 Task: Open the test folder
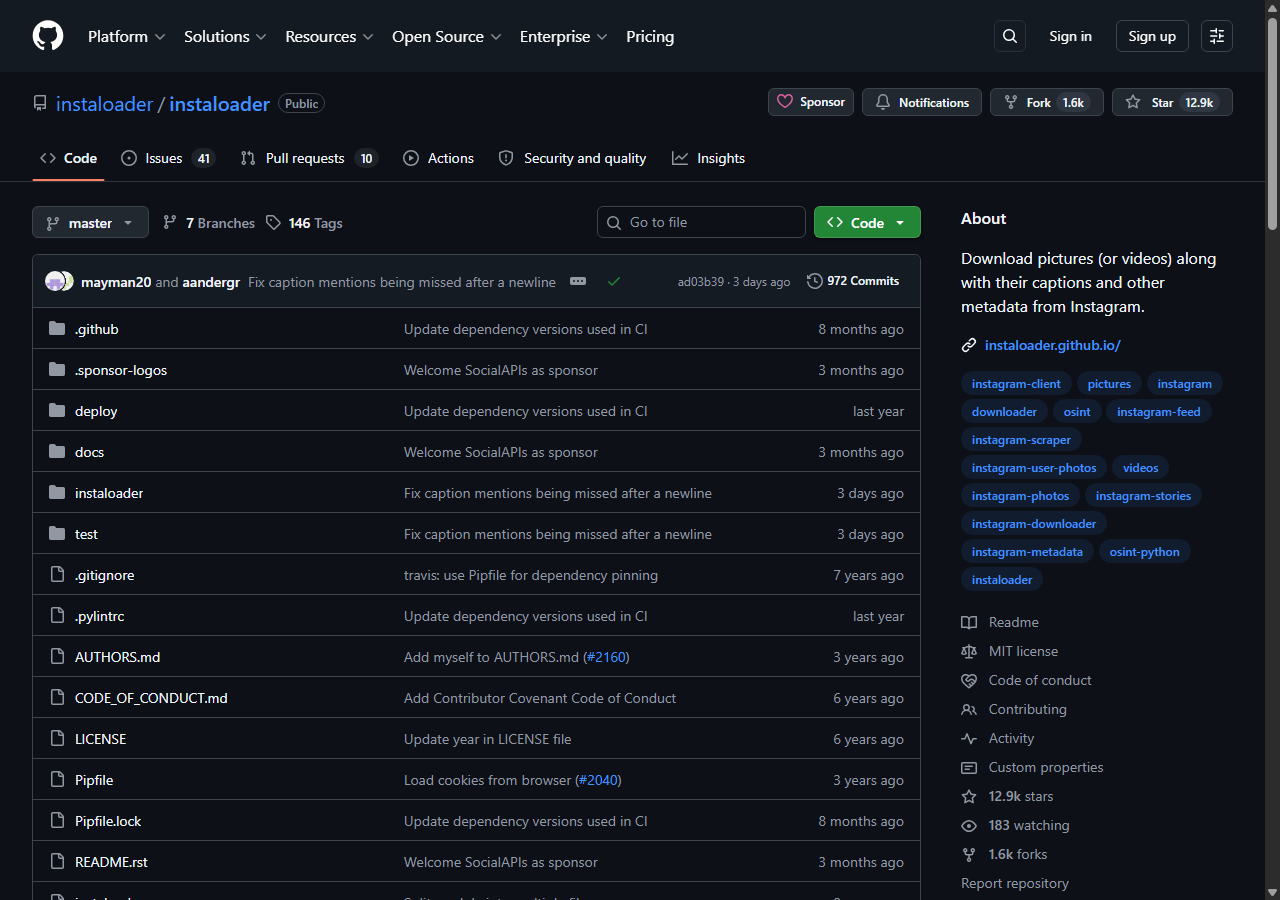[x=86, y=534]
